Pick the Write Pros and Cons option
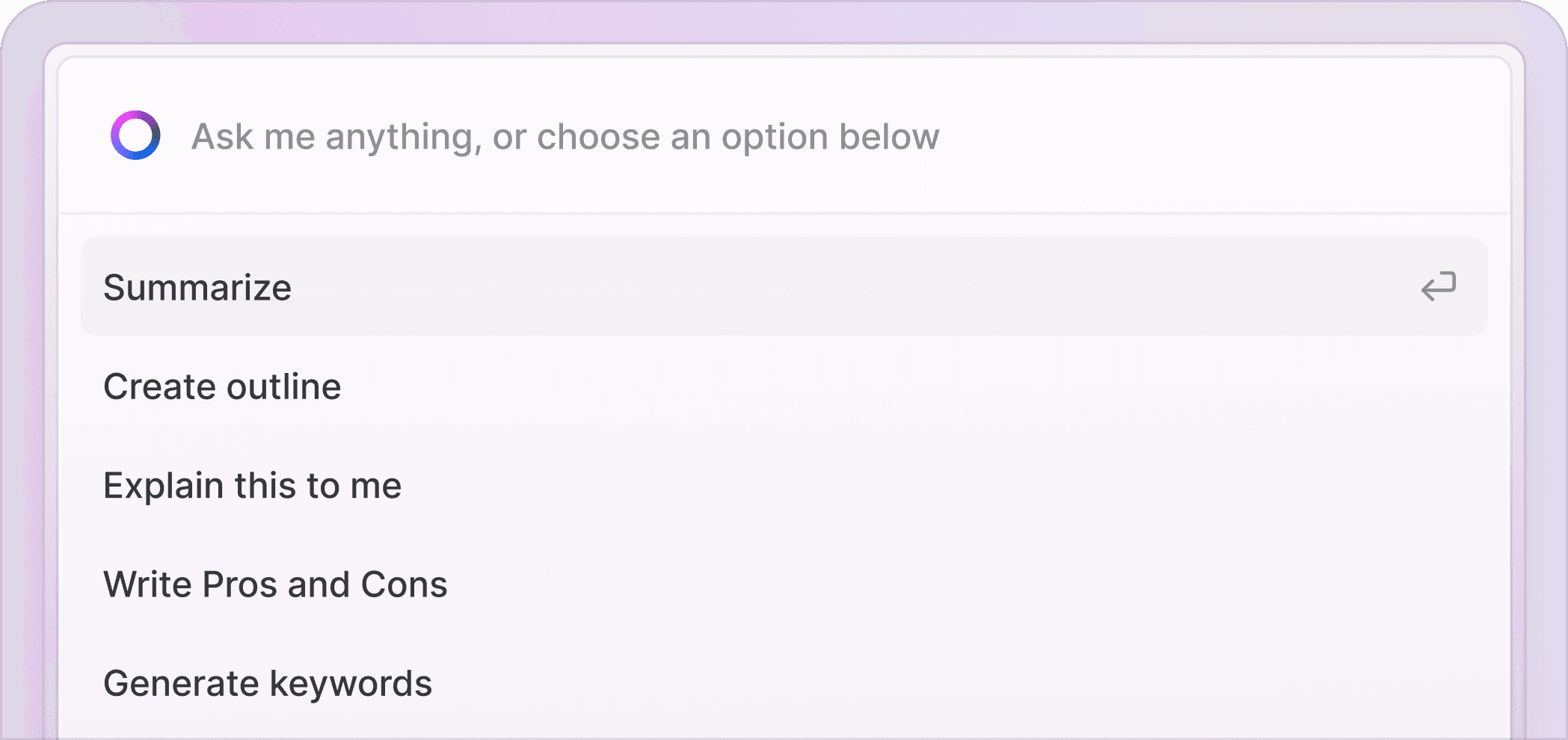Image resolution: width=1568 pixels, height=740 pixels. (784, 584)
